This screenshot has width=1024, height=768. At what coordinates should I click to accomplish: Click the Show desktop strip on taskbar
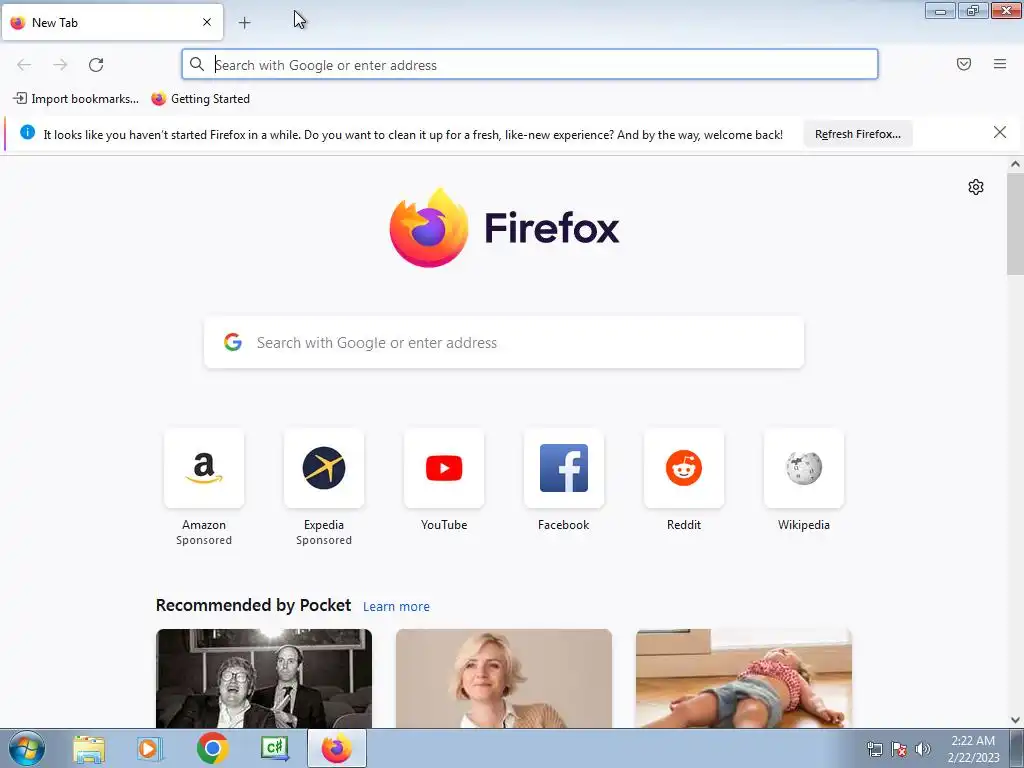(1017, 748)
